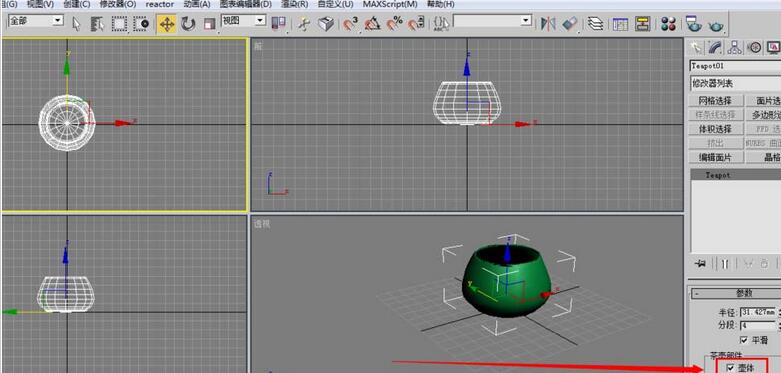Open the 视图 reference coordinate dropdown
781x373 pixels.
(244, 20)
